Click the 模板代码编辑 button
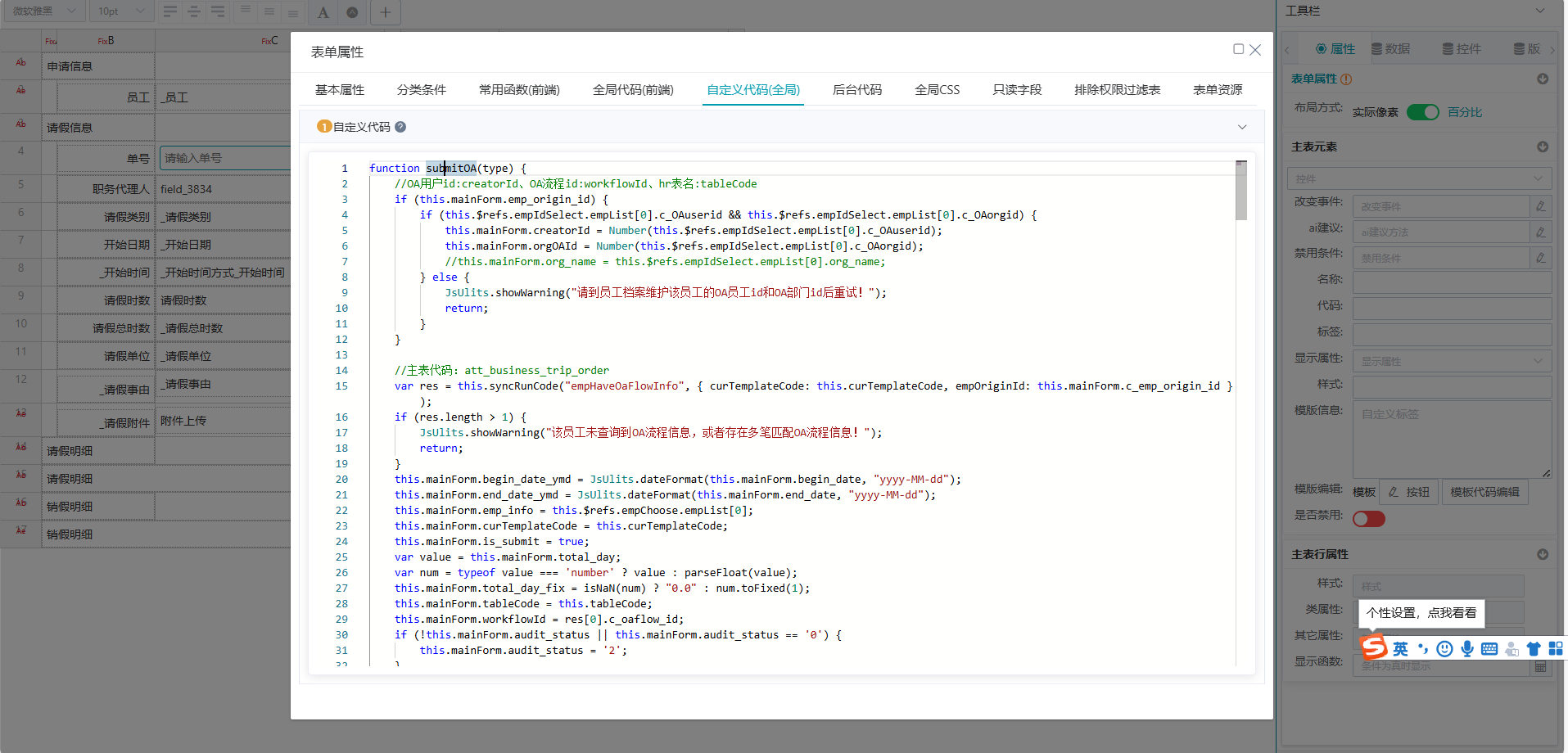Image resolution: width=1568 pixels, height=753 pixels. pyautogui.click(x=1484, y=492)
